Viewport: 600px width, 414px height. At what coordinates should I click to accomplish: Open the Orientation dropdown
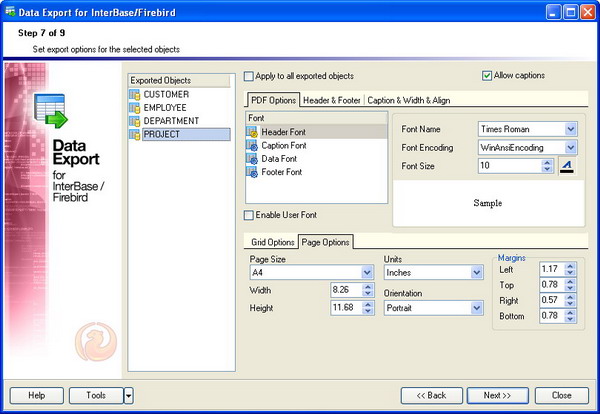click(476, 308)
